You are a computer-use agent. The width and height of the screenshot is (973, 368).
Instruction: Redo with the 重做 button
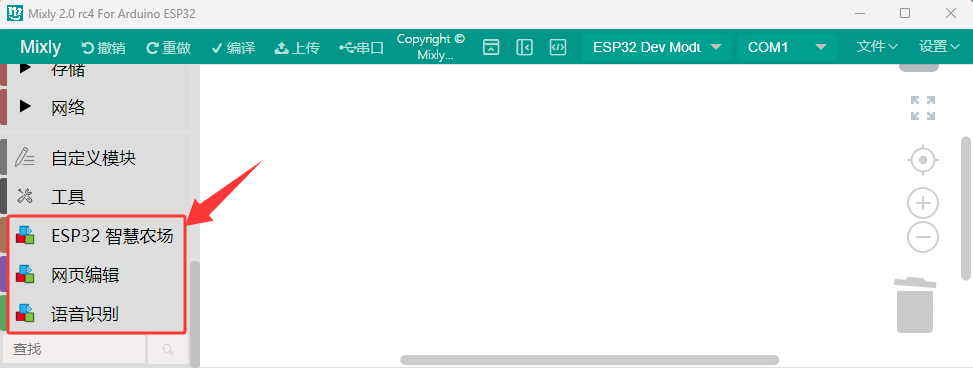click(x=169, y=48)
